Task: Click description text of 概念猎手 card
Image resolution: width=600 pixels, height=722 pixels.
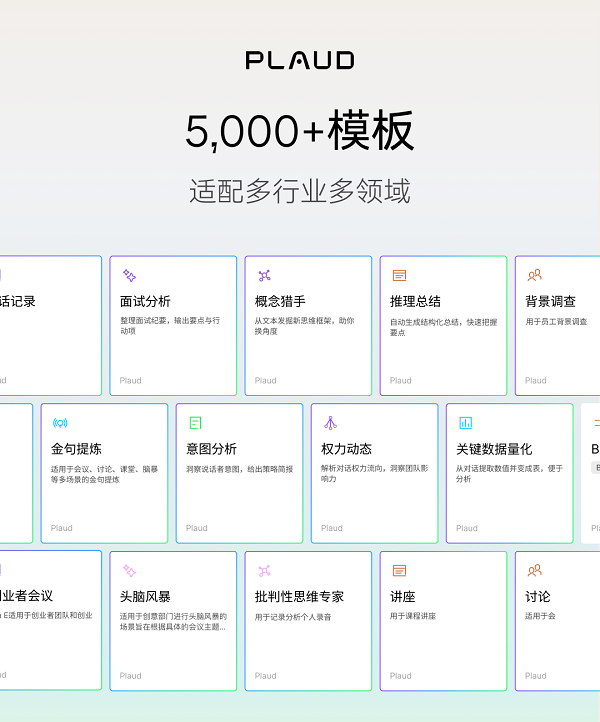Action: pyautogui.click(x=304, y=326)
